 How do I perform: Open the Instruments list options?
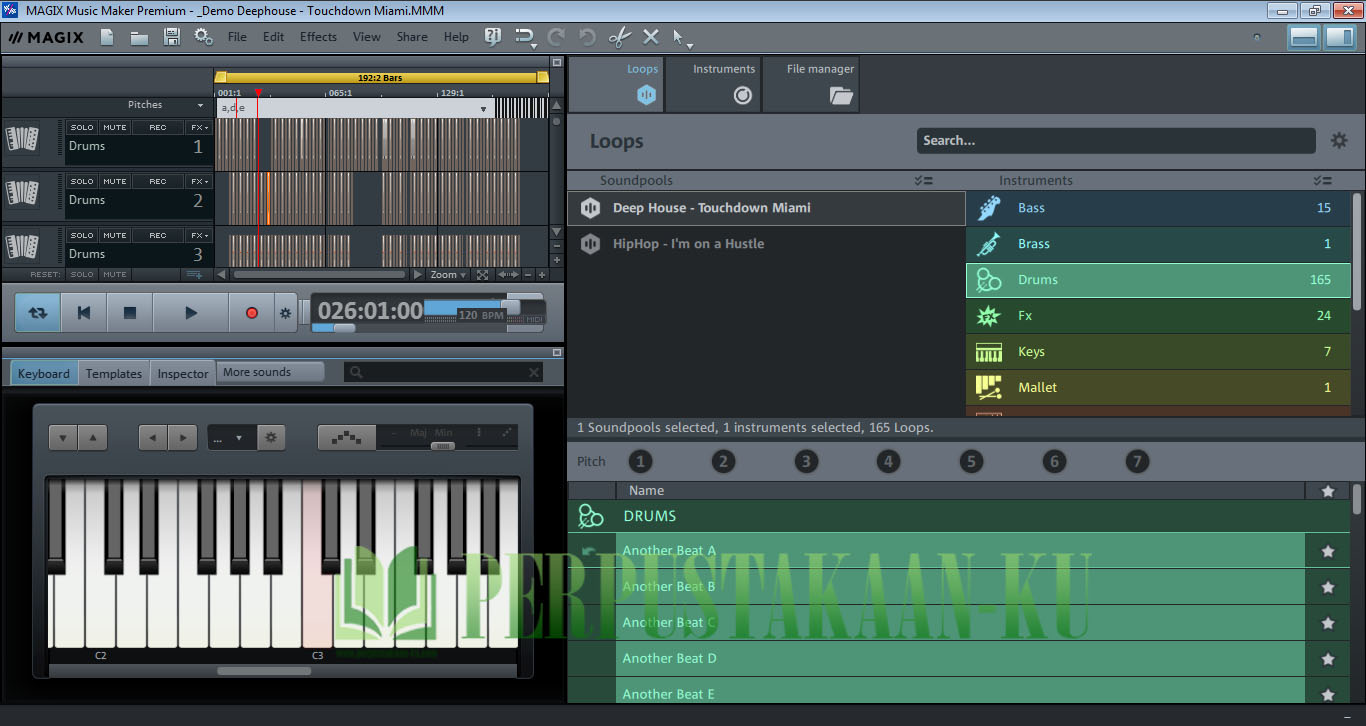(1322, 181)
